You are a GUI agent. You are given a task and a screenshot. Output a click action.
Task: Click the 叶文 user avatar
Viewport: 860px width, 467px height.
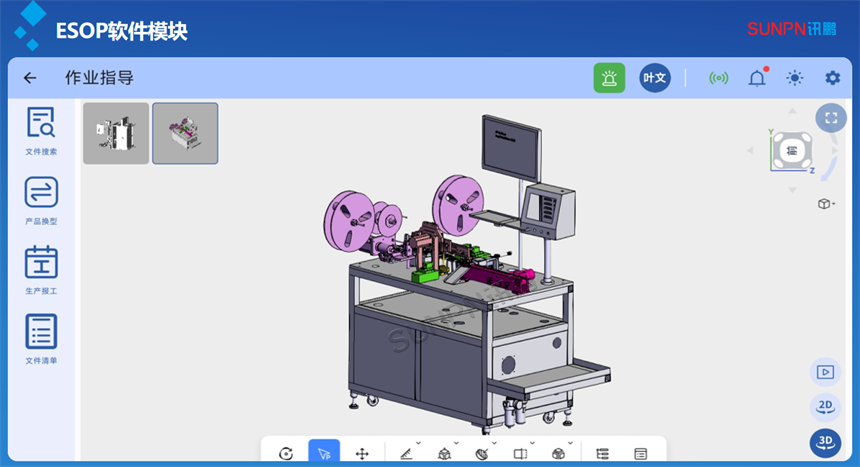[x=655, y=78]
